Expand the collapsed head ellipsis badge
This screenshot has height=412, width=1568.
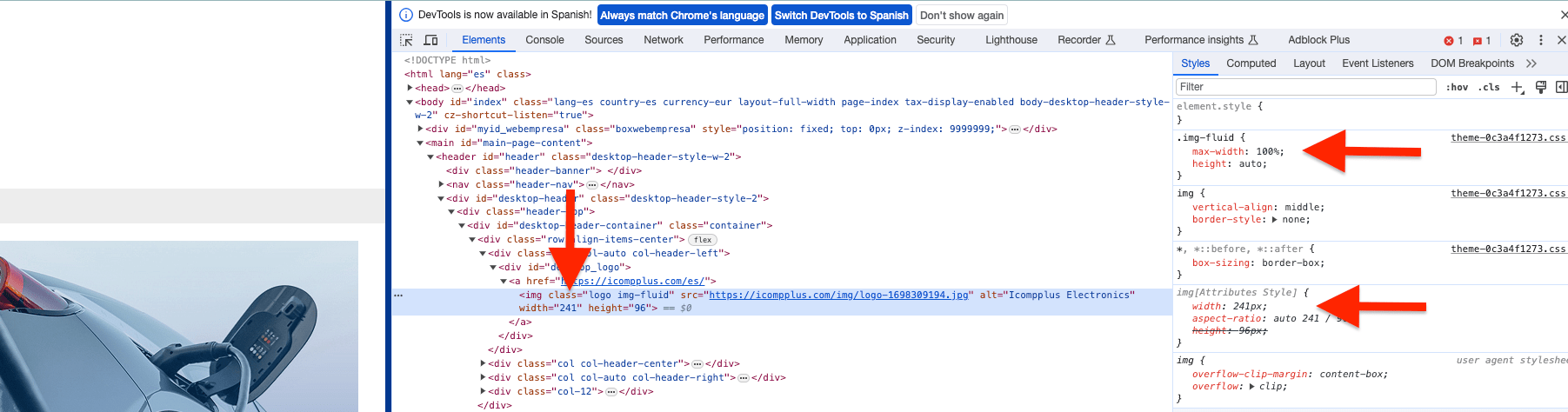[457, 89]
